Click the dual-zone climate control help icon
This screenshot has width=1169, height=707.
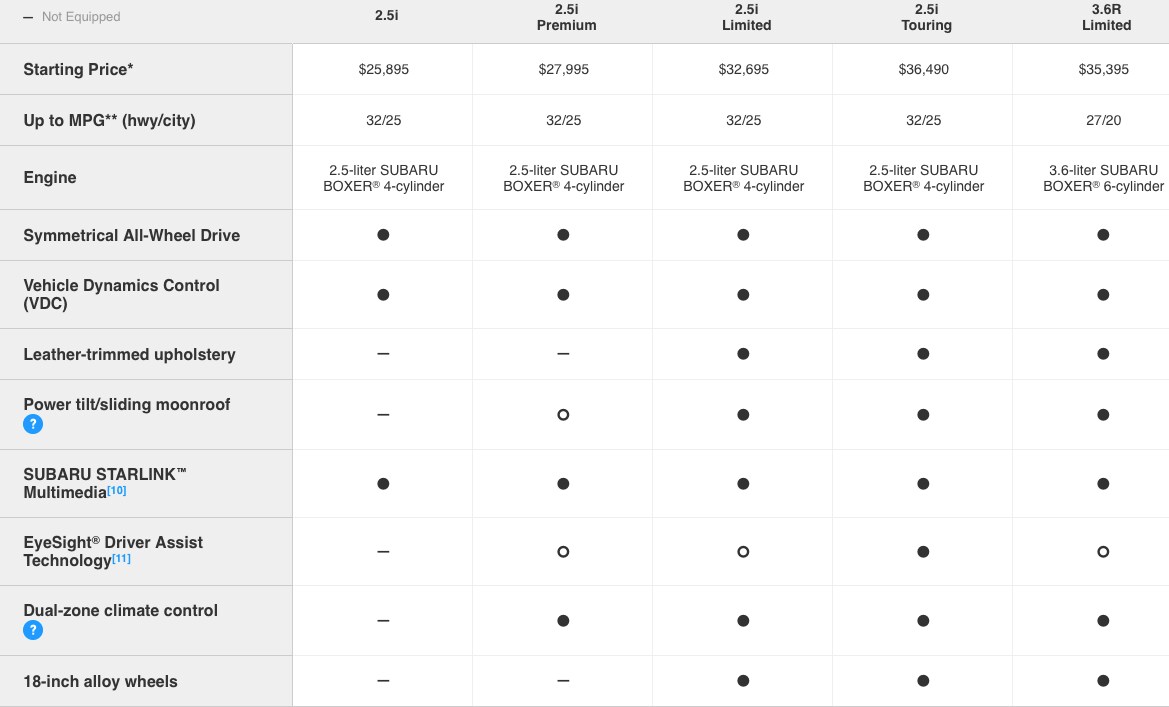tap(33, 630)
